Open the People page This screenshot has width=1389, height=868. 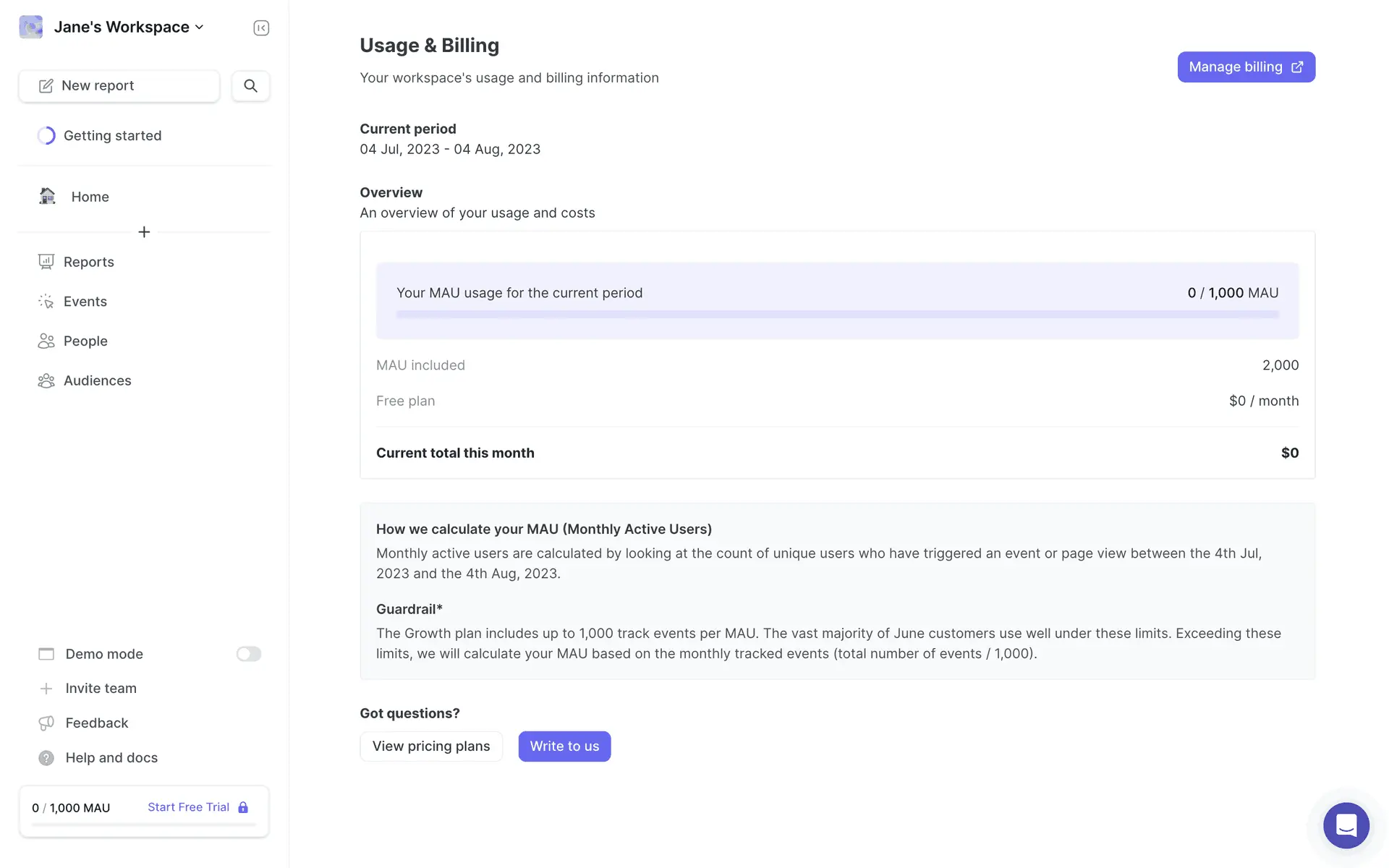[x=85, y=341]
